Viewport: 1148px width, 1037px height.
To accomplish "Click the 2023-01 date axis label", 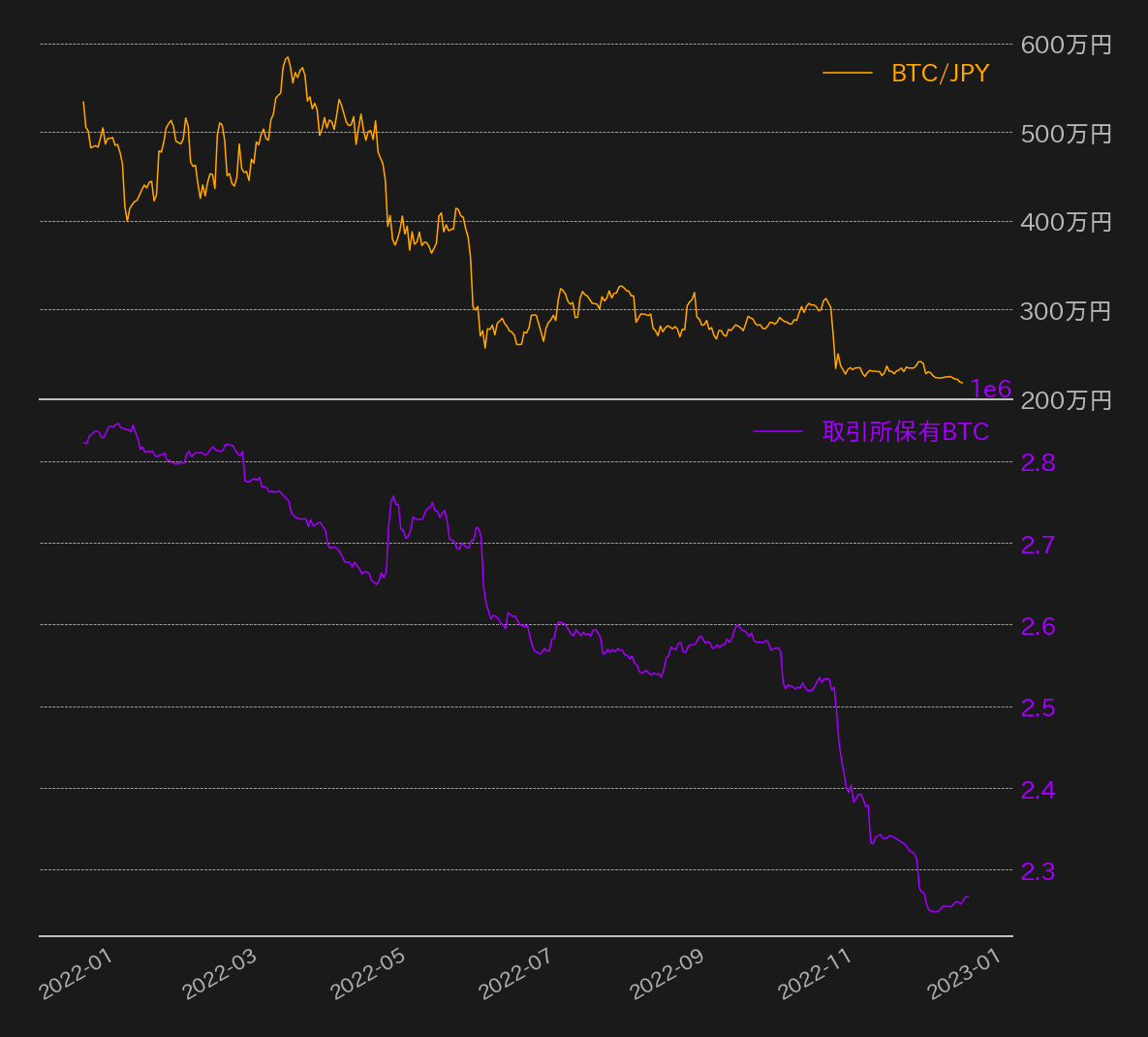I will [x=963, y=973].
